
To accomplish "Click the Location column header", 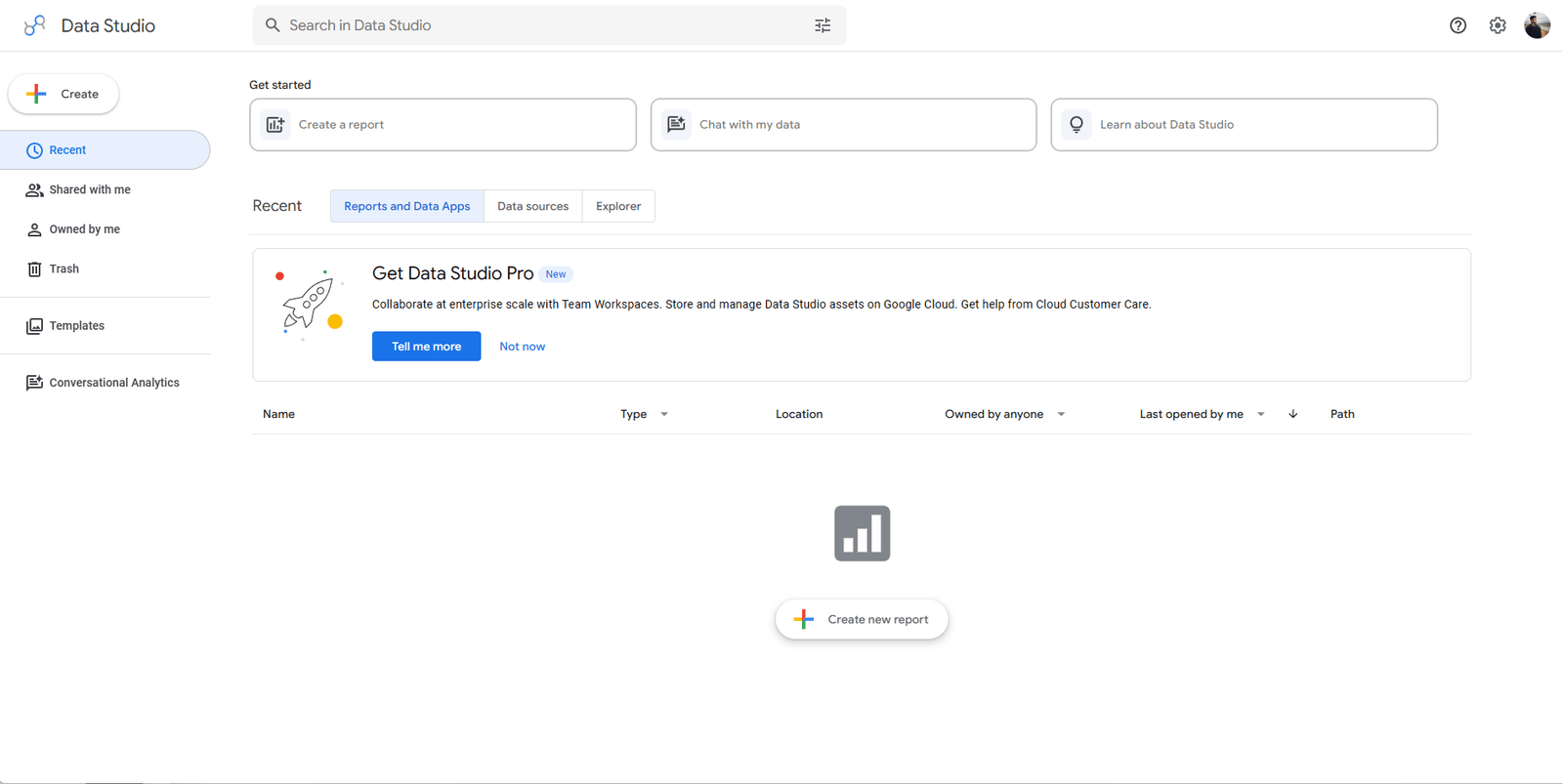I will (799, 414).
